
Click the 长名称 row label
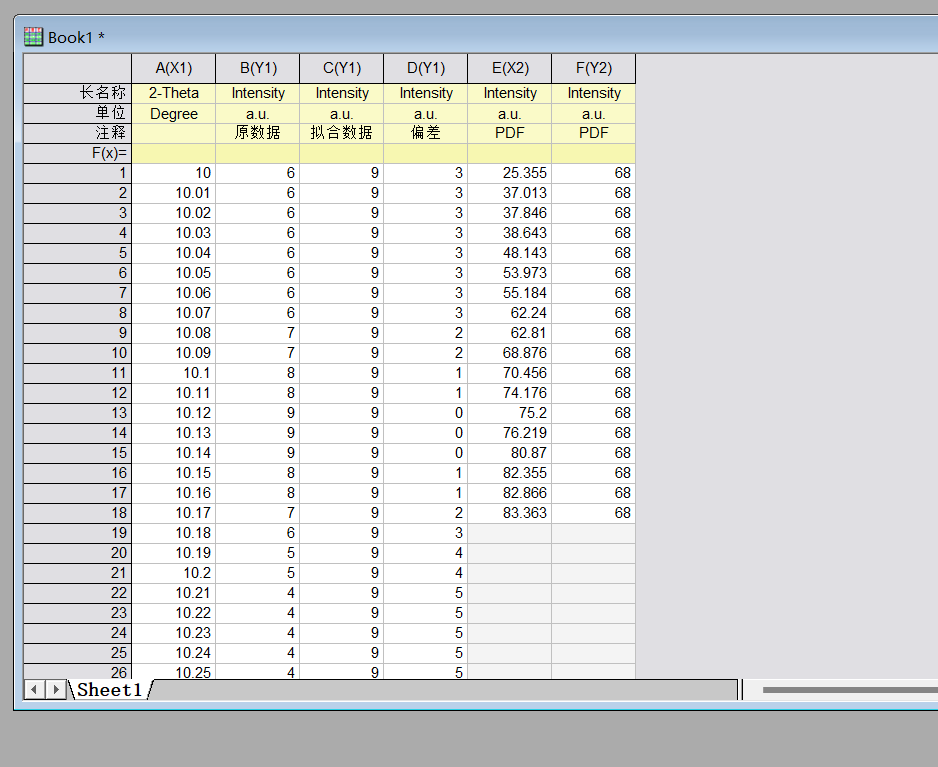77,93
